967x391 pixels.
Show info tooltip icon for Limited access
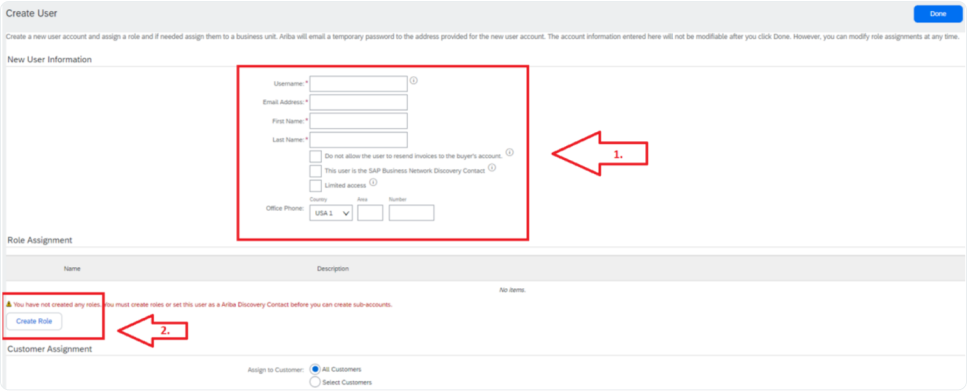[x=373, y=182]
